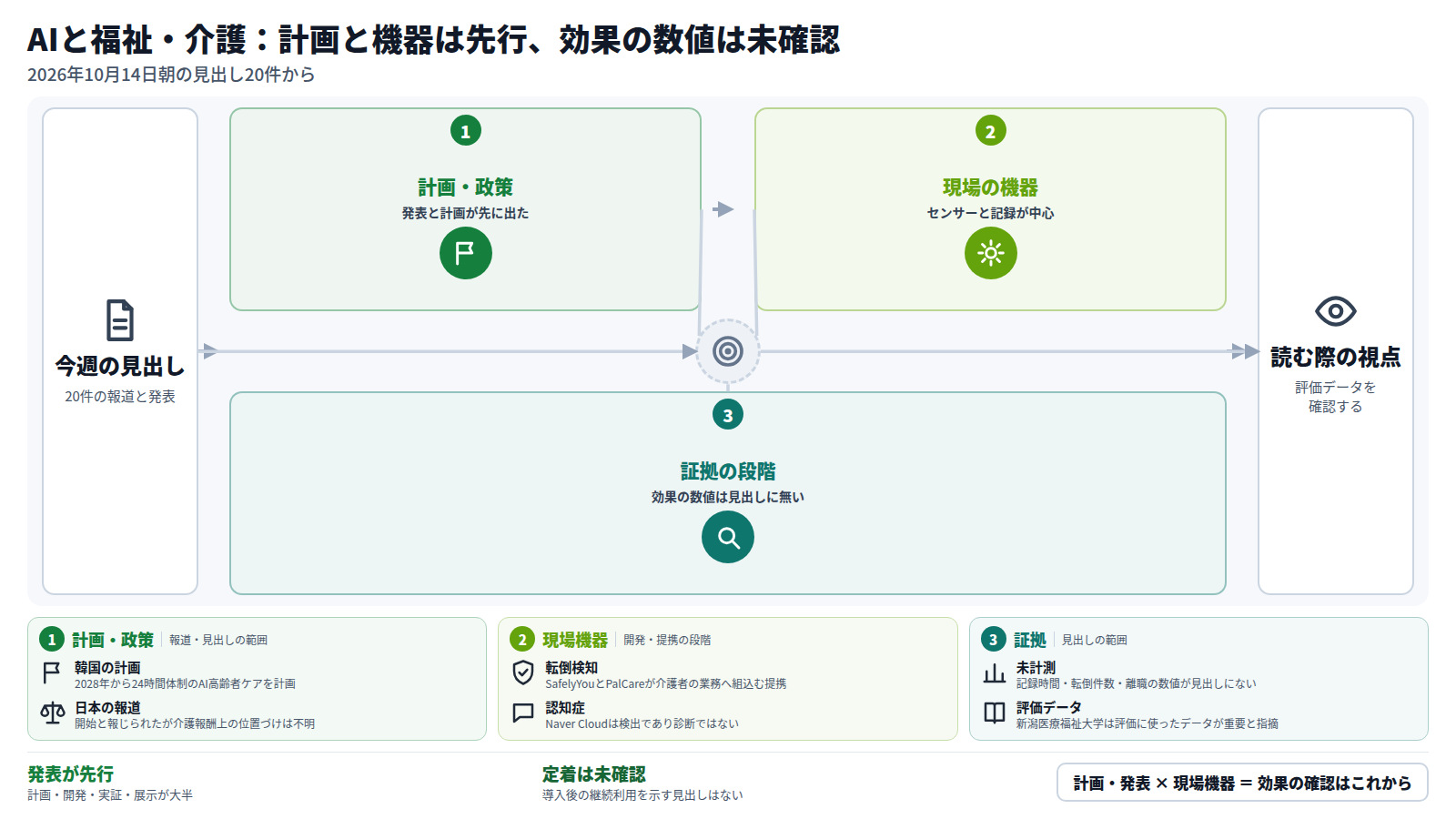Click the 日本の報道 item

[x=107, y=707]
